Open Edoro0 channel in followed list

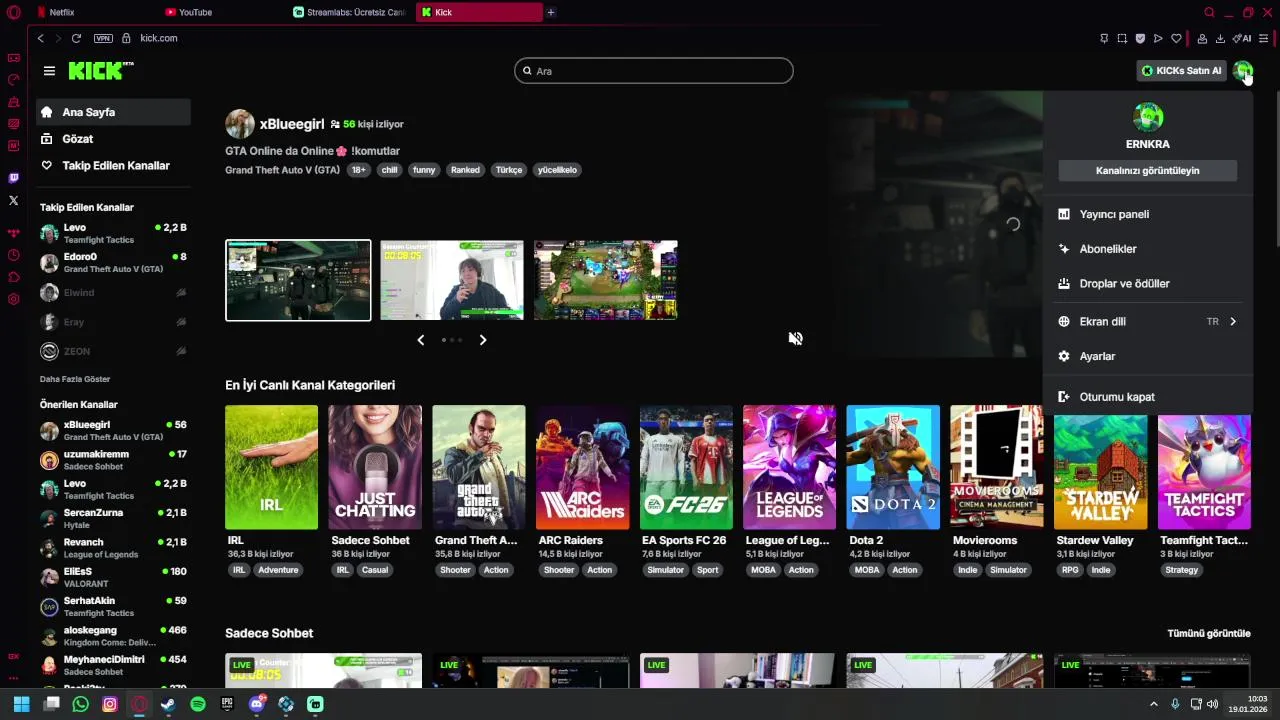[113, 263]
